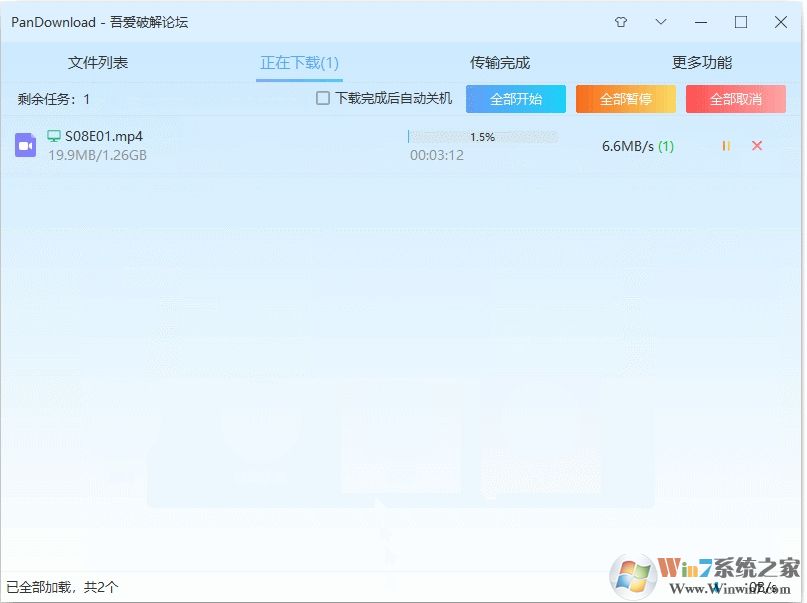807x603 pixels.
Task: Pause the S08E01.mp4 download task
Action: (x=726, y=145)
